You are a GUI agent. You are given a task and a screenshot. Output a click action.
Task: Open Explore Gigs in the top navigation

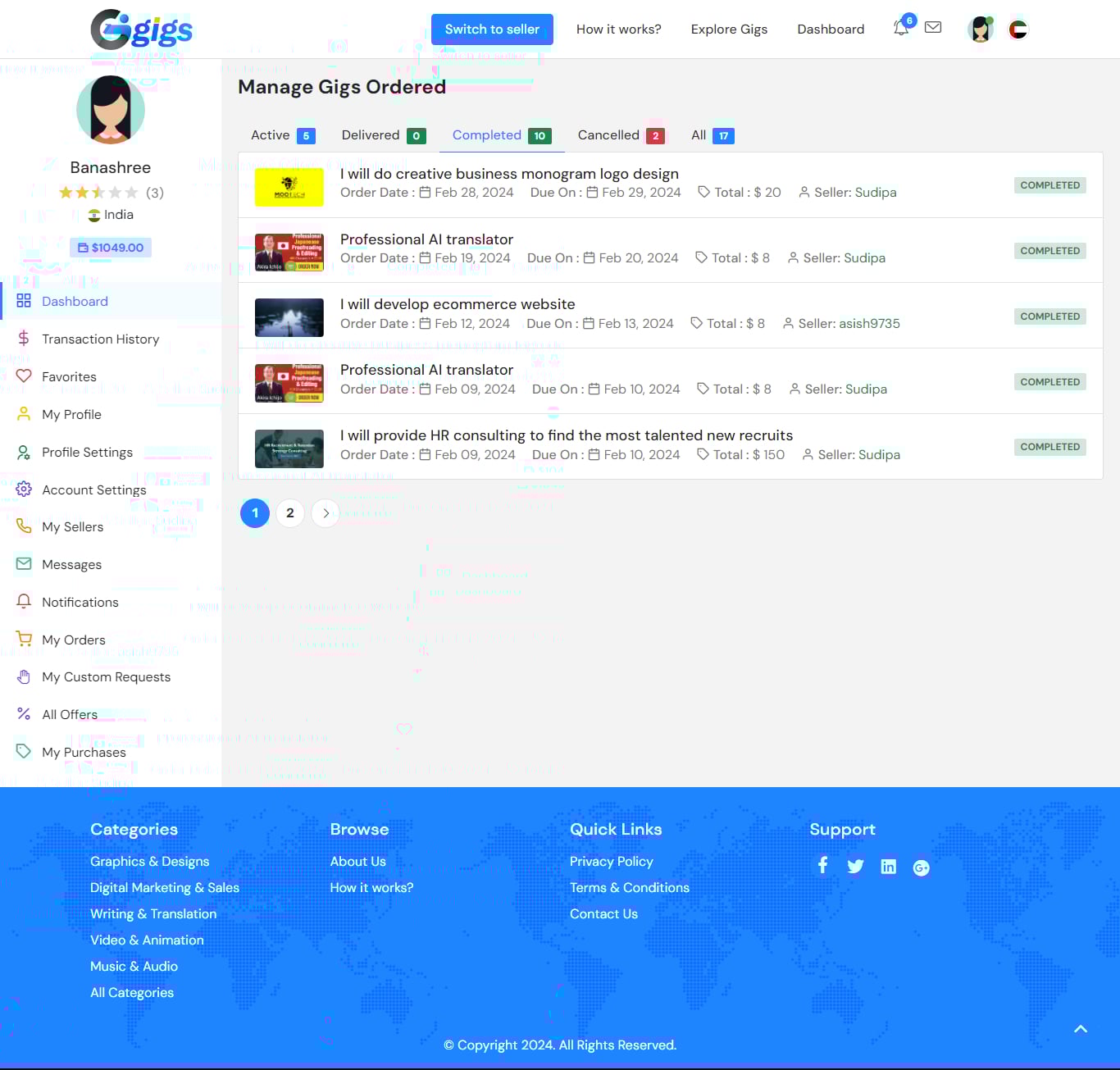tap(729, 30)
